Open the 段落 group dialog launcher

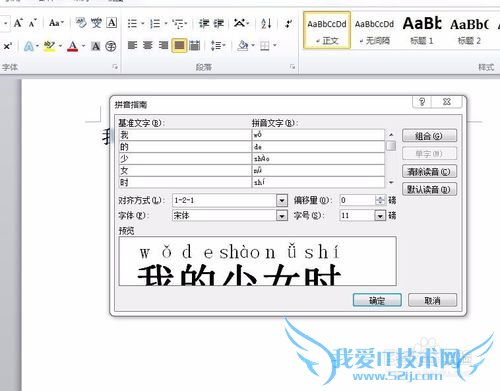[292, 67]
